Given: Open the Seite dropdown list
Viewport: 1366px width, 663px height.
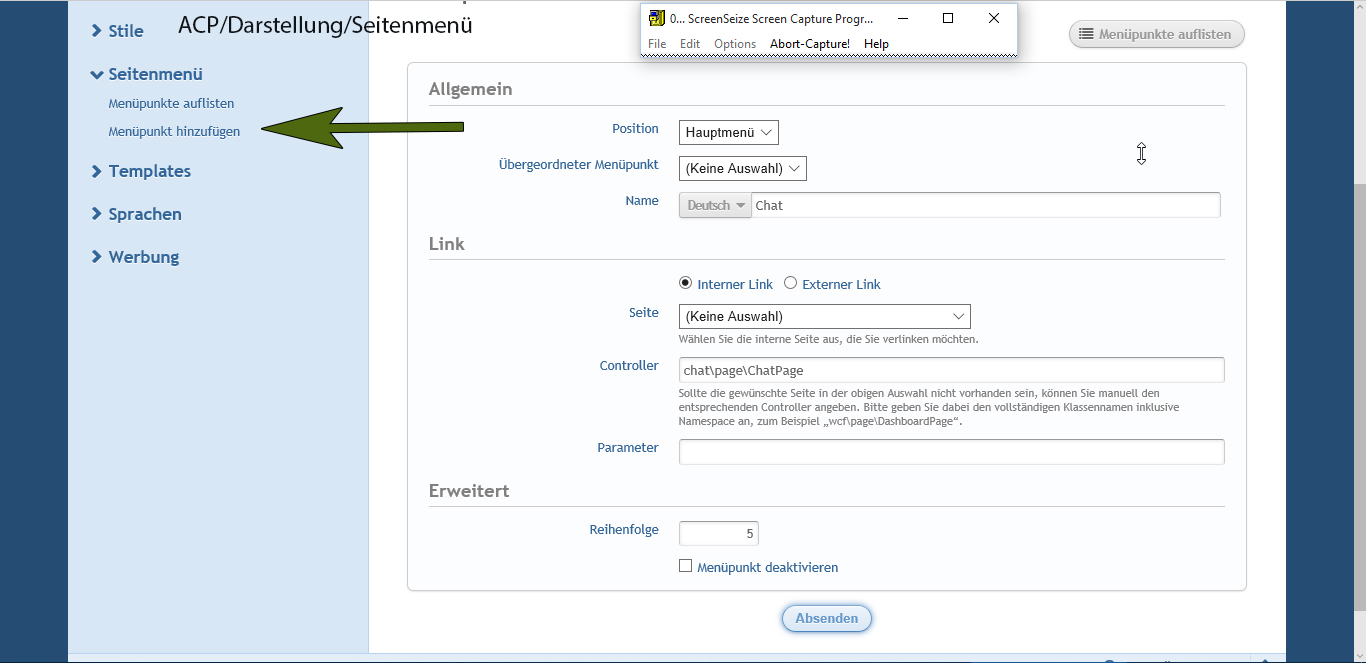Looking at the screenshot, I should pyautogui.click(x=824, y=317).
